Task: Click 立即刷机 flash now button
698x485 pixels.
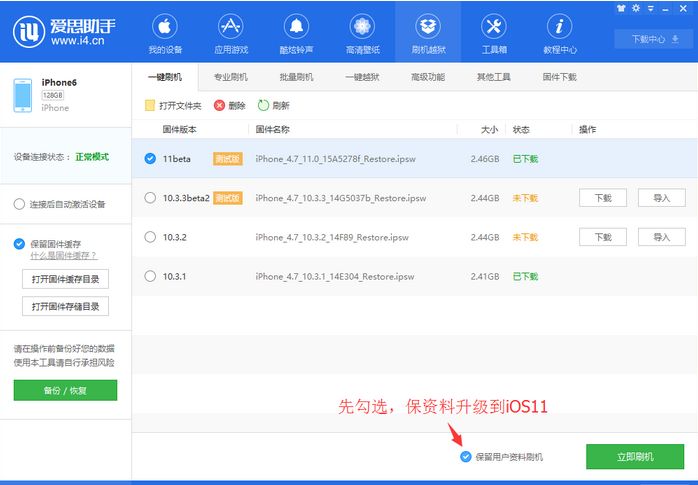Action: (635, 457)
